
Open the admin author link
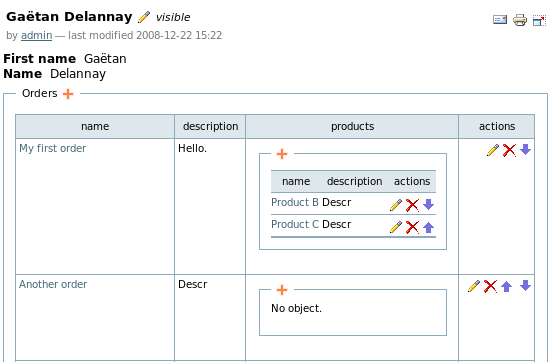37,35
